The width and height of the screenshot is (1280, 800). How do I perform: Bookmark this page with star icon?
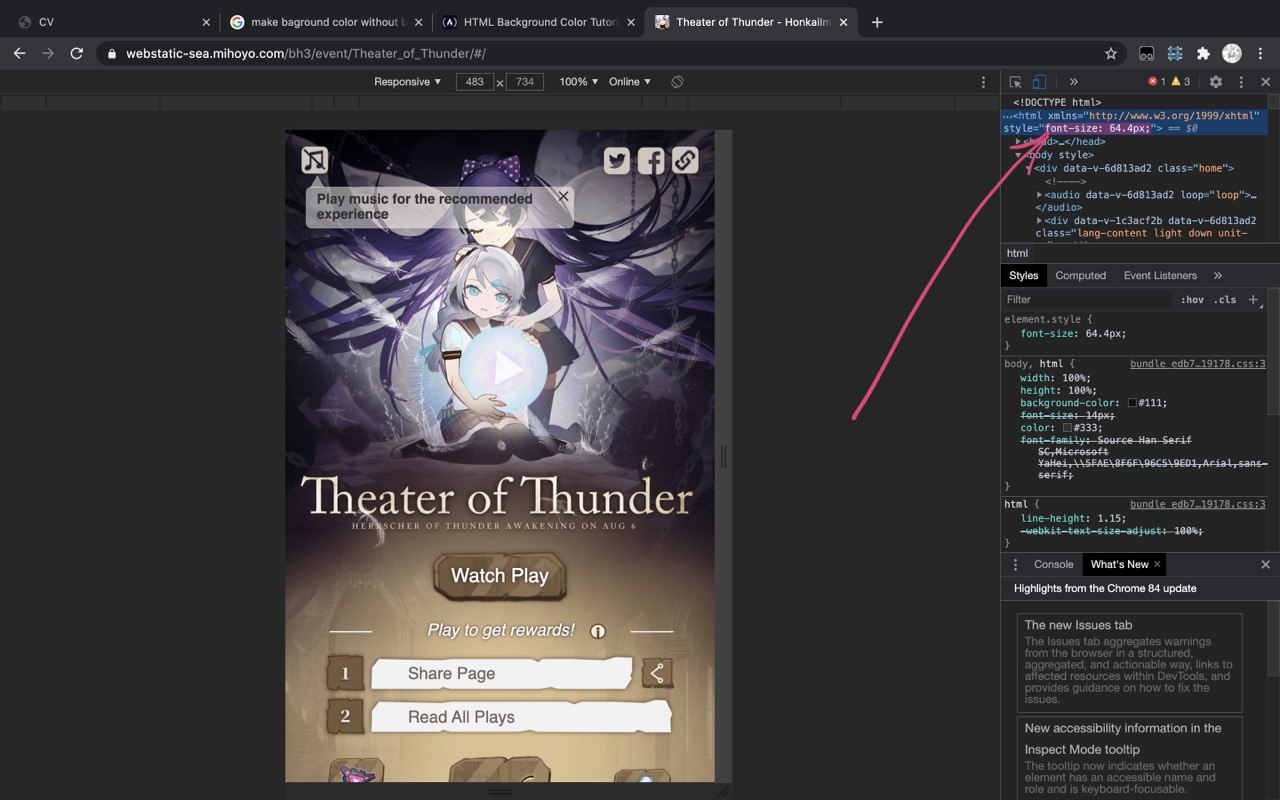point(1111,53)
